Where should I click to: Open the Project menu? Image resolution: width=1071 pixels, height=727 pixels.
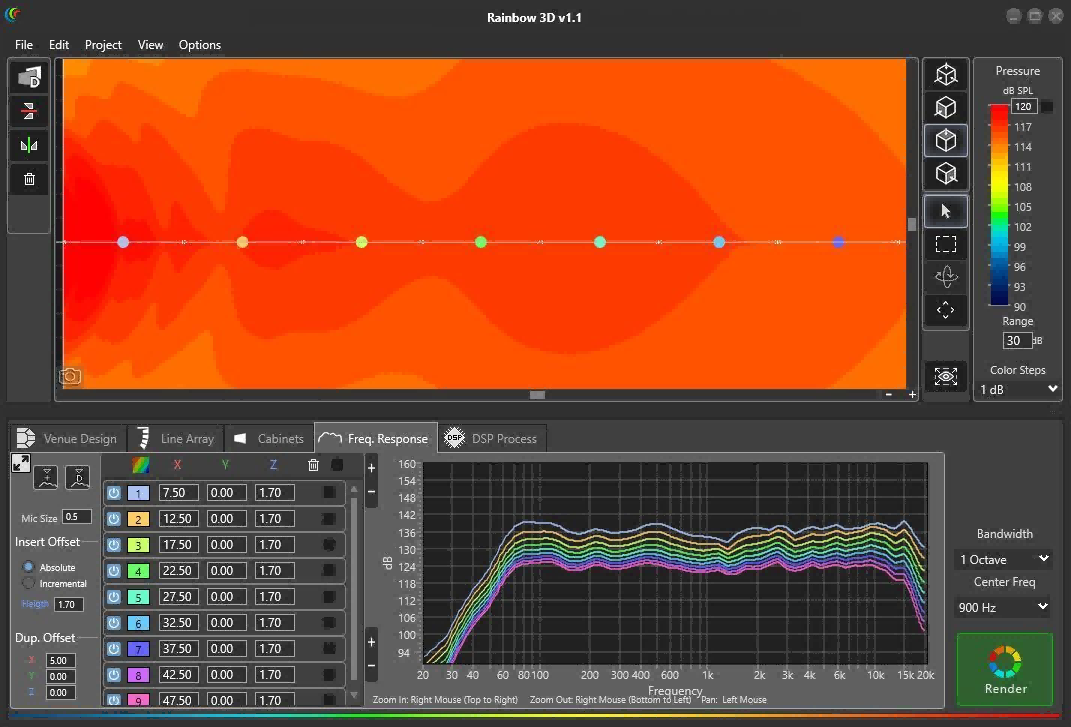[103, 45]
